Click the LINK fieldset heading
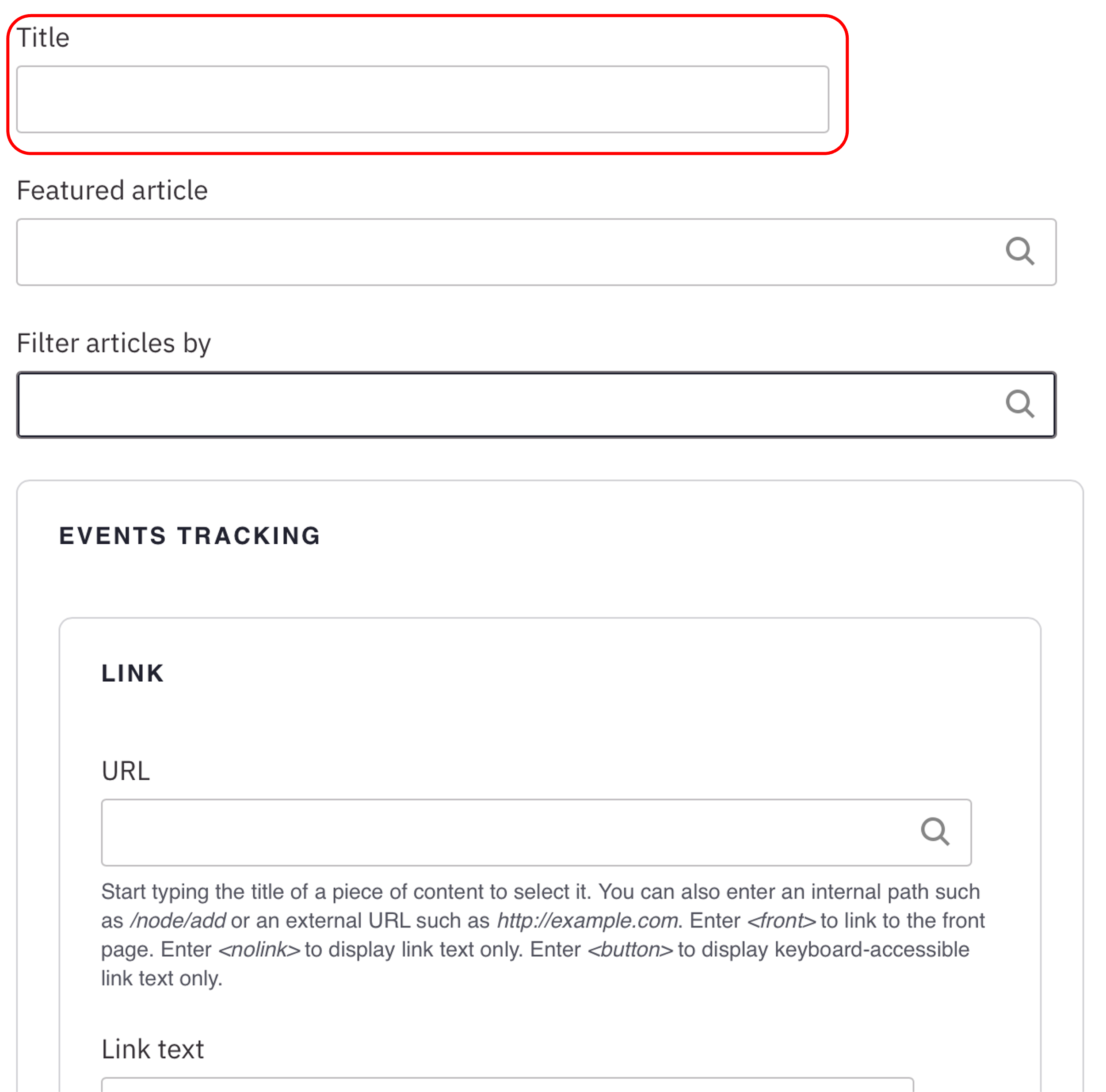This screenshot has width=1106, height=1092. tap(133, 673)
